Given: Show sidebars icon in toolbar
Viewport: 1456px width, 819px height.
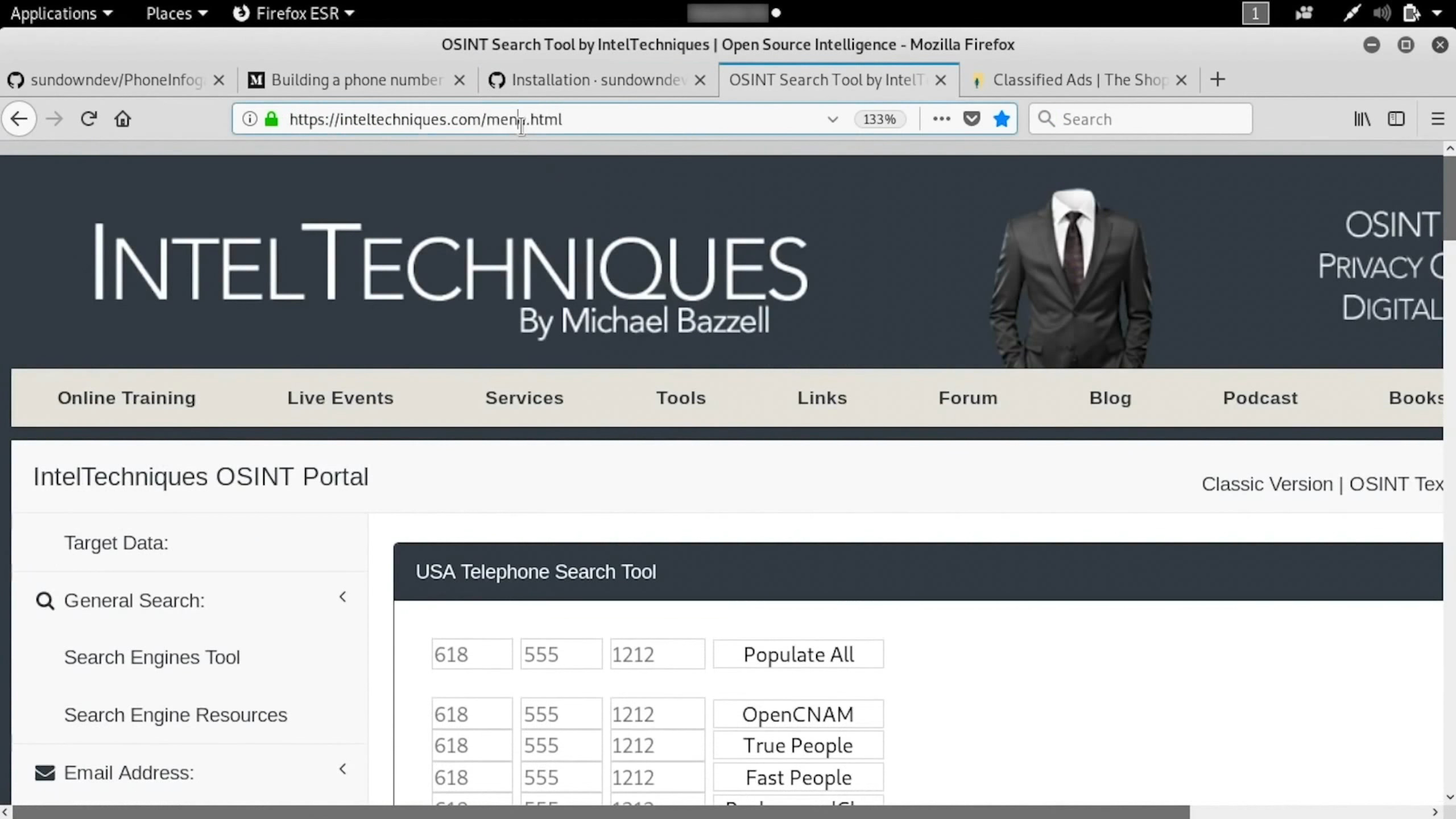Looking at the screenshot, I should point(1396,119).
